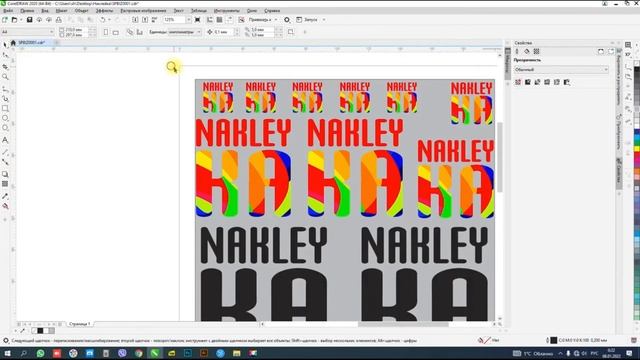Screen dimensions: 640x360
Task: Select the Rectangle tool
Action: 5,109
